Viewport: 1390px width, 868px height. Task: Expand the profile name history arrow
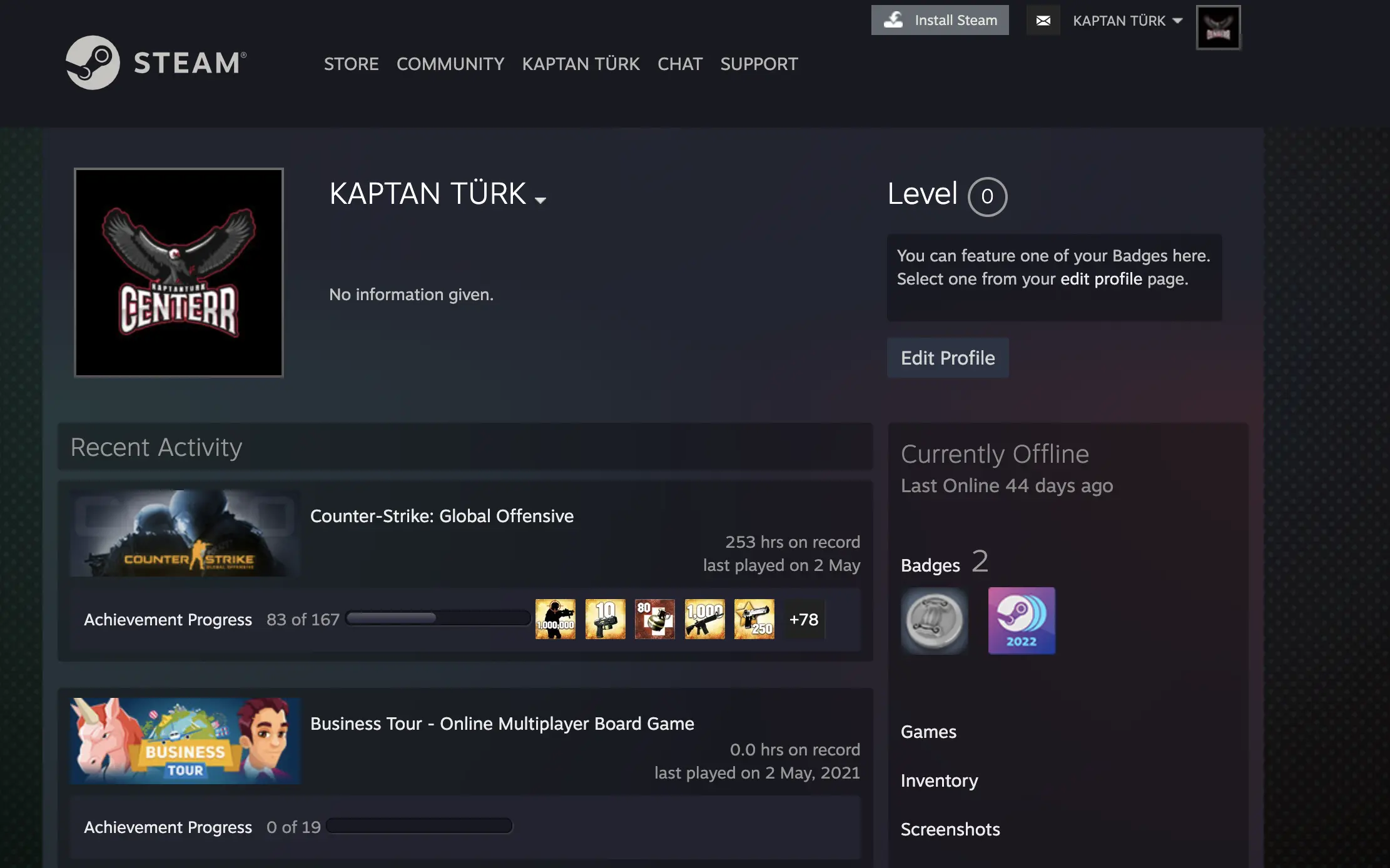click(540, 200)
